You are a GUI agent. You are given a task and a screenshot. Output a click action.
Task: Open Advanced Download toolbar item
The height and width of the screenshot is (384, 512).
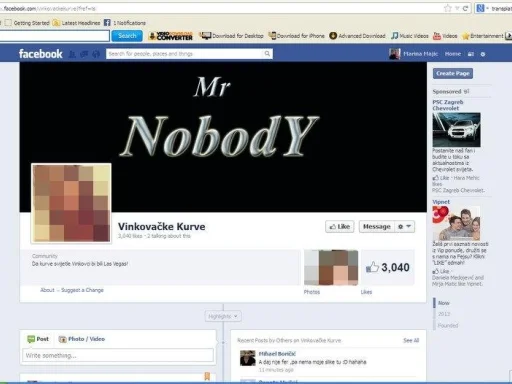pyautogui.click(x=357, y=36)
